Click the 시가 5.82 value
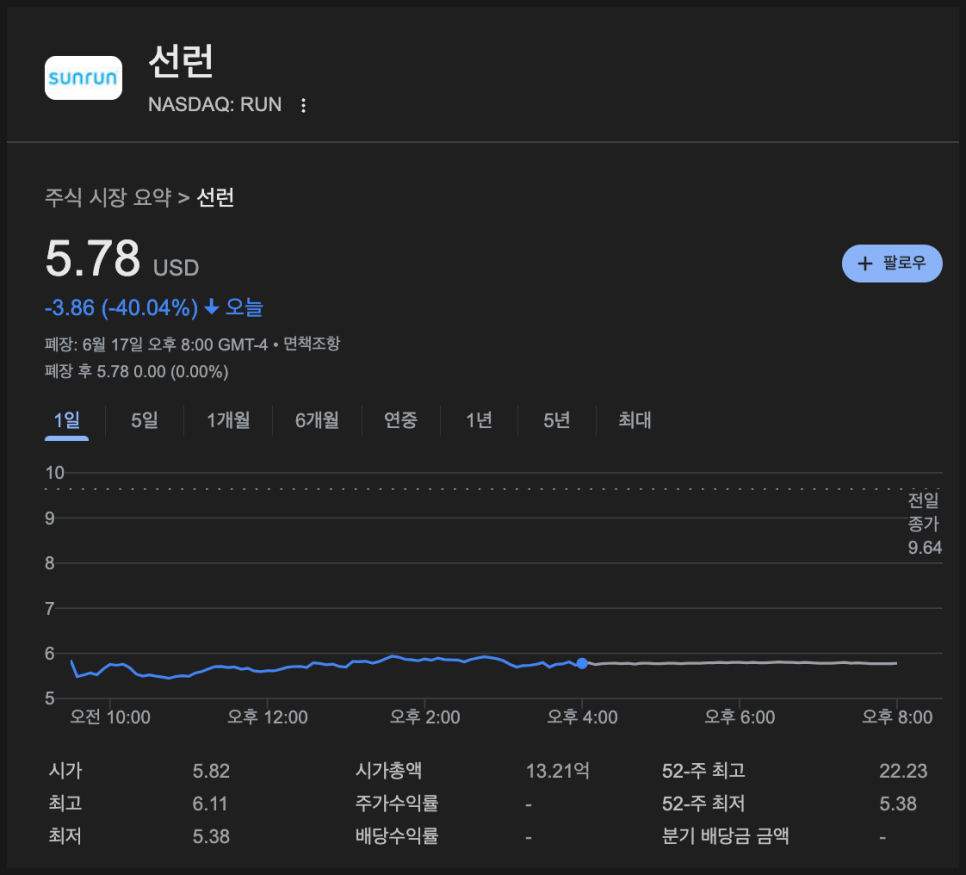 (211, 771)
